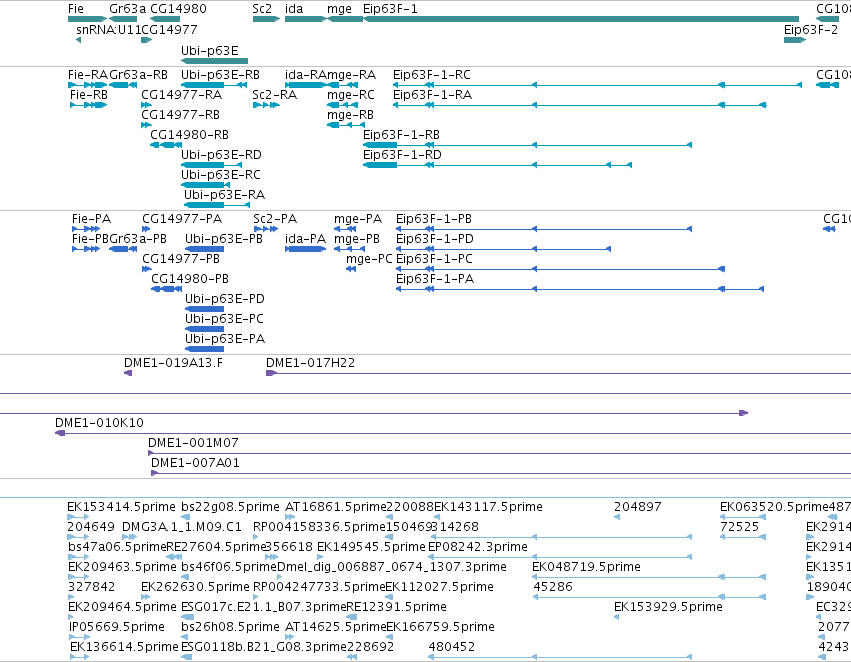851x662 pixels.
Task: Click protein ida-PA label
Action: pos(306,239)
